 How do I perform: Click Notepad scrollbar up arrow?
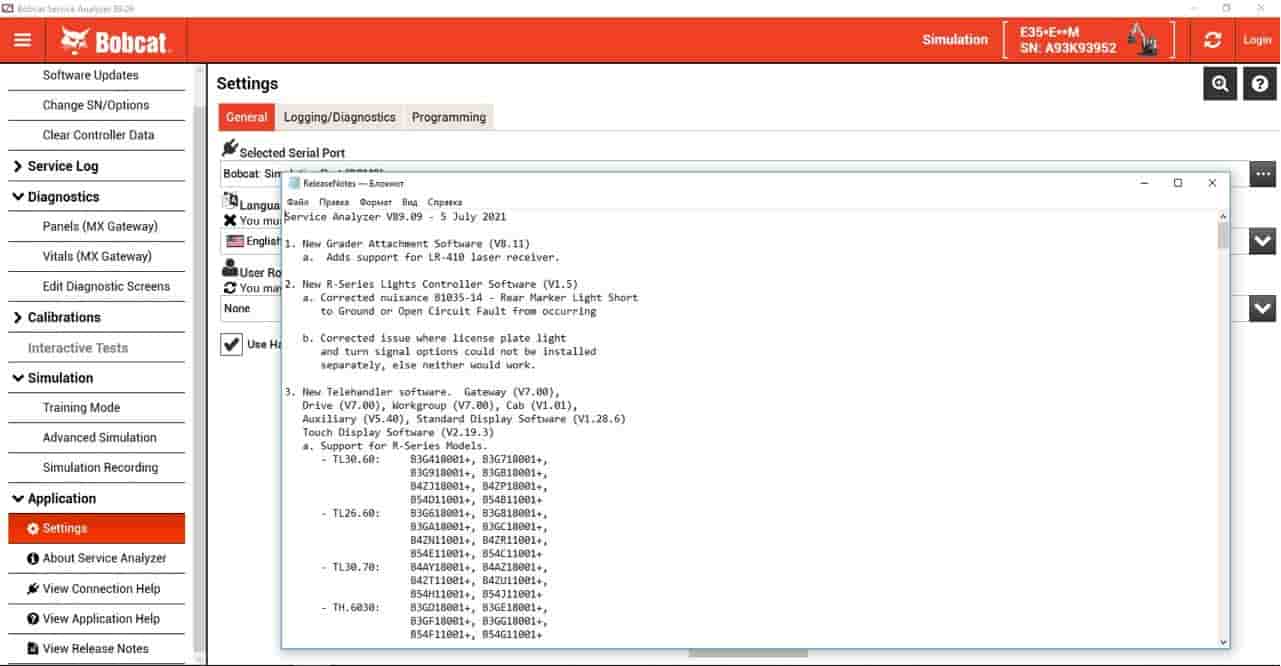coord(1223,216)
